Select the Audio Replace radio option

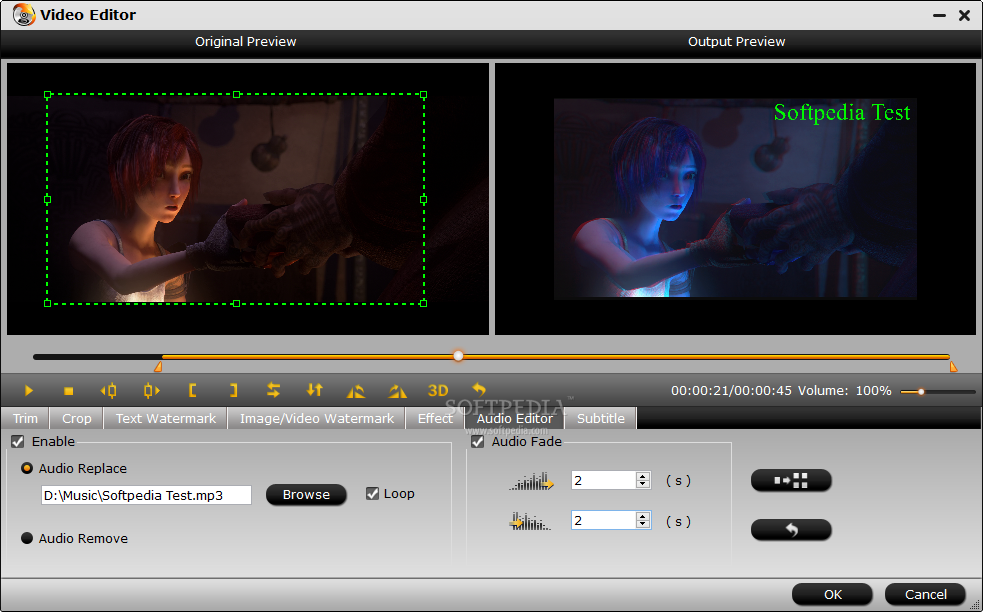coord(27,468)
